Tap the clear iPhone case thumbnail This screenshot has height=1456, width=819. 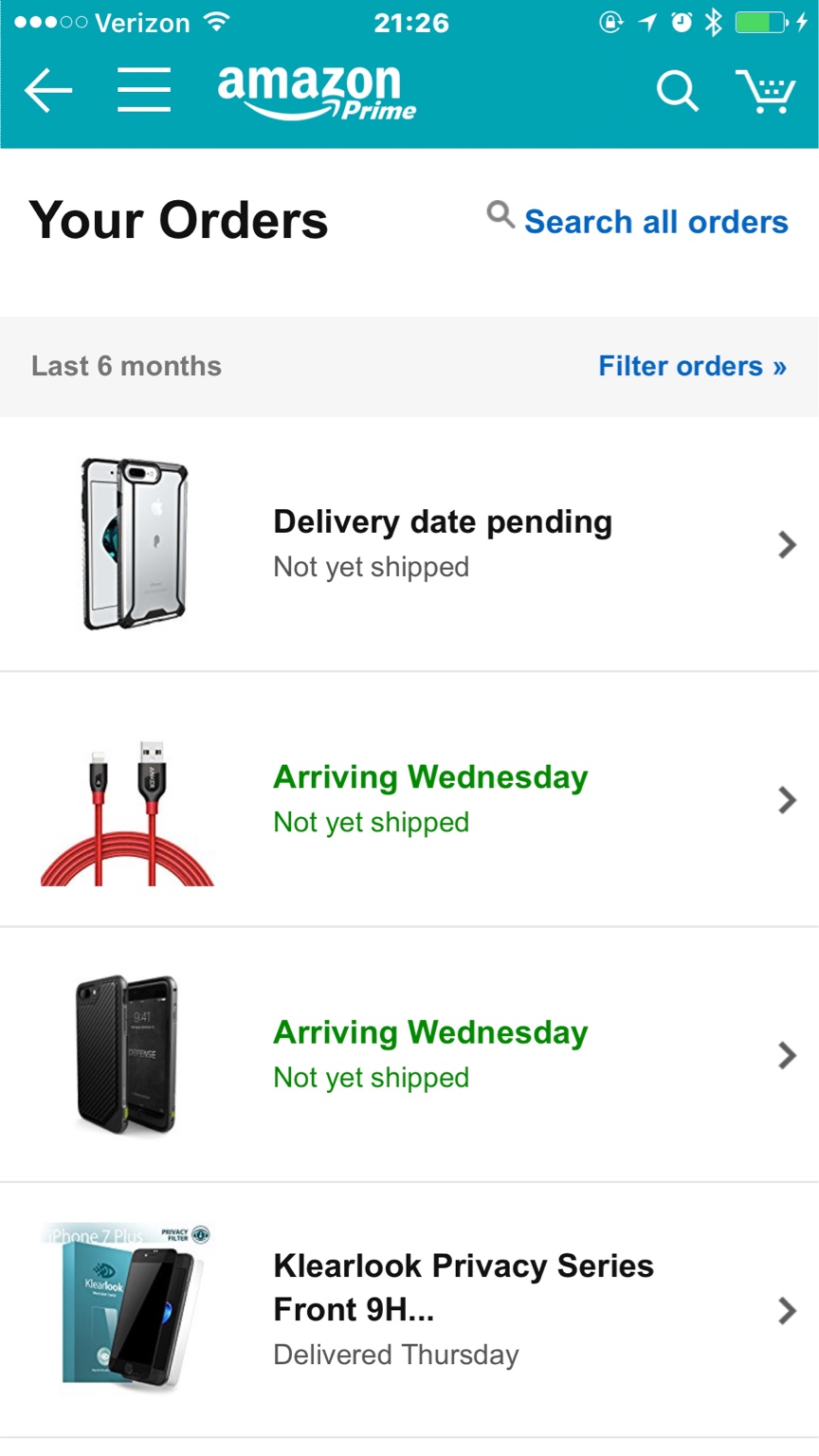[135, 544]
